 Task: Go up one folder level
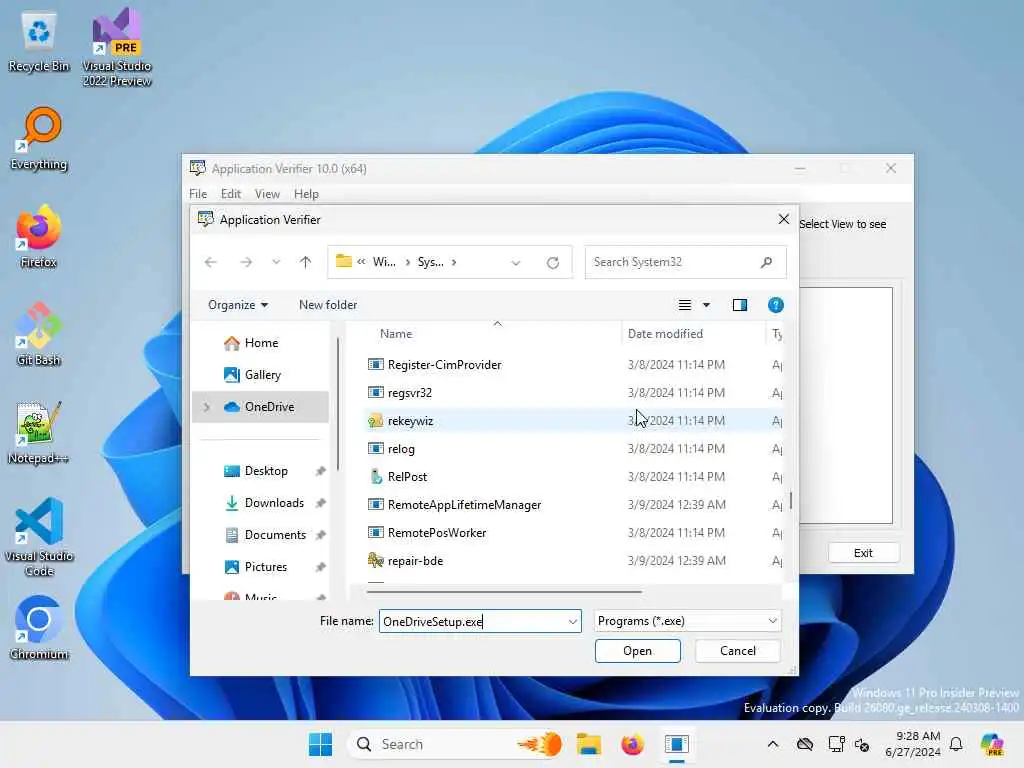point(305,262)
